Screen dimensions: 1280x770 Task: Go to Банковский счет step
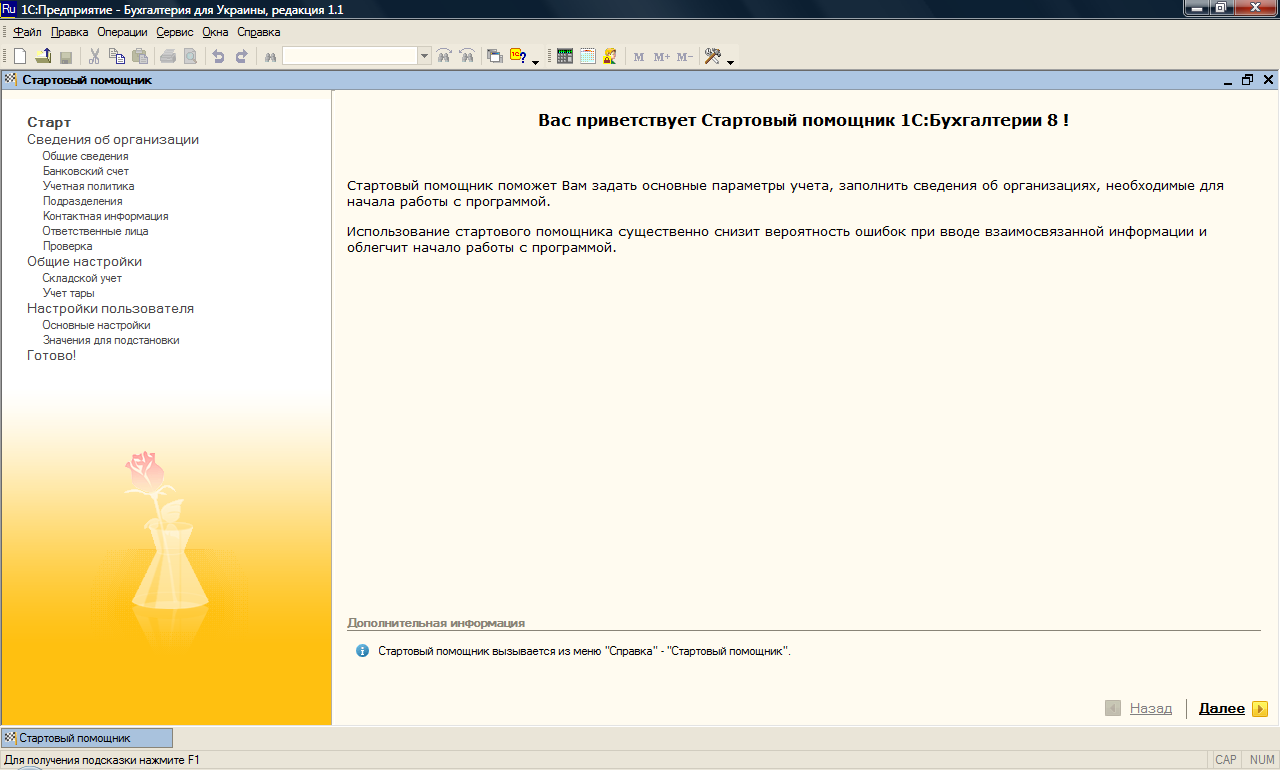(x=85, y=171)
